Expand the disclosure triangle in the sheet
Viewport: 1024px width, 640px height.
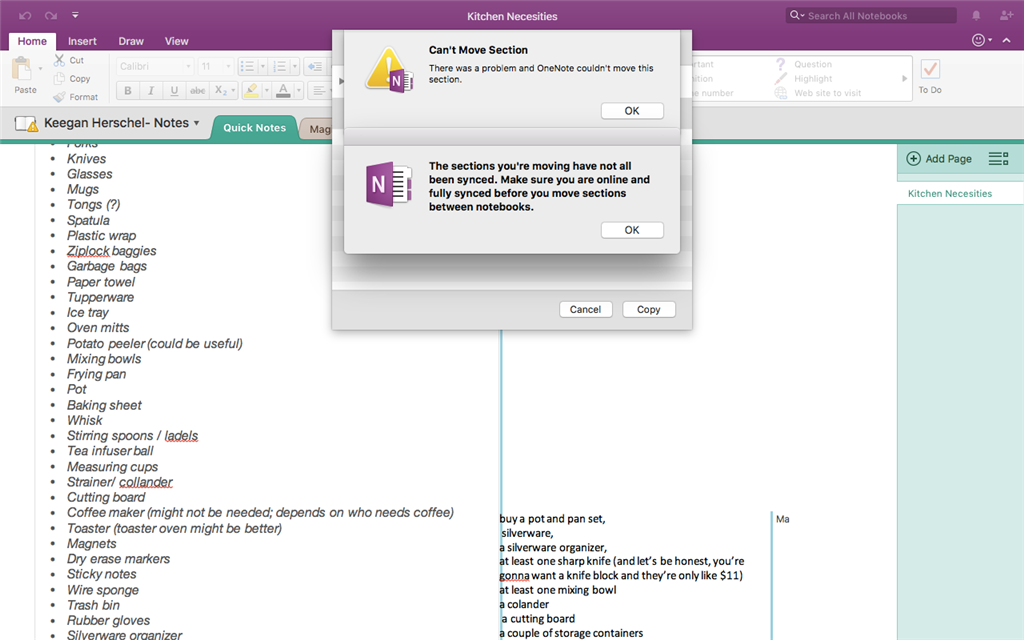[x=341, y=81]
